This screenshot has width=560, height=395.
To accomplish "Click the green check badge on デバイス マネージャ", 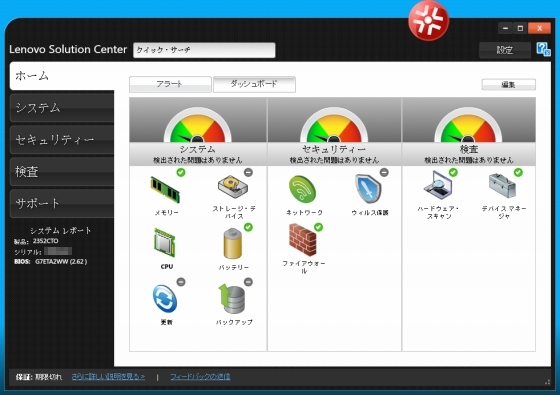I will (x=518, y=172).
